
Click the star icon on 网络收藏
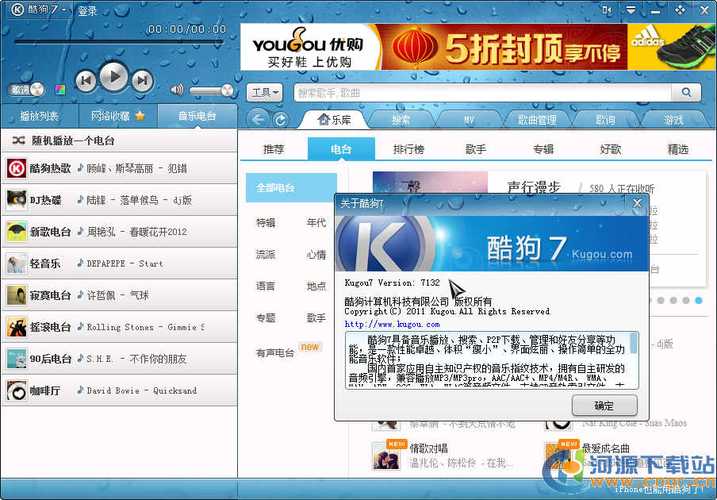(140, 116)
